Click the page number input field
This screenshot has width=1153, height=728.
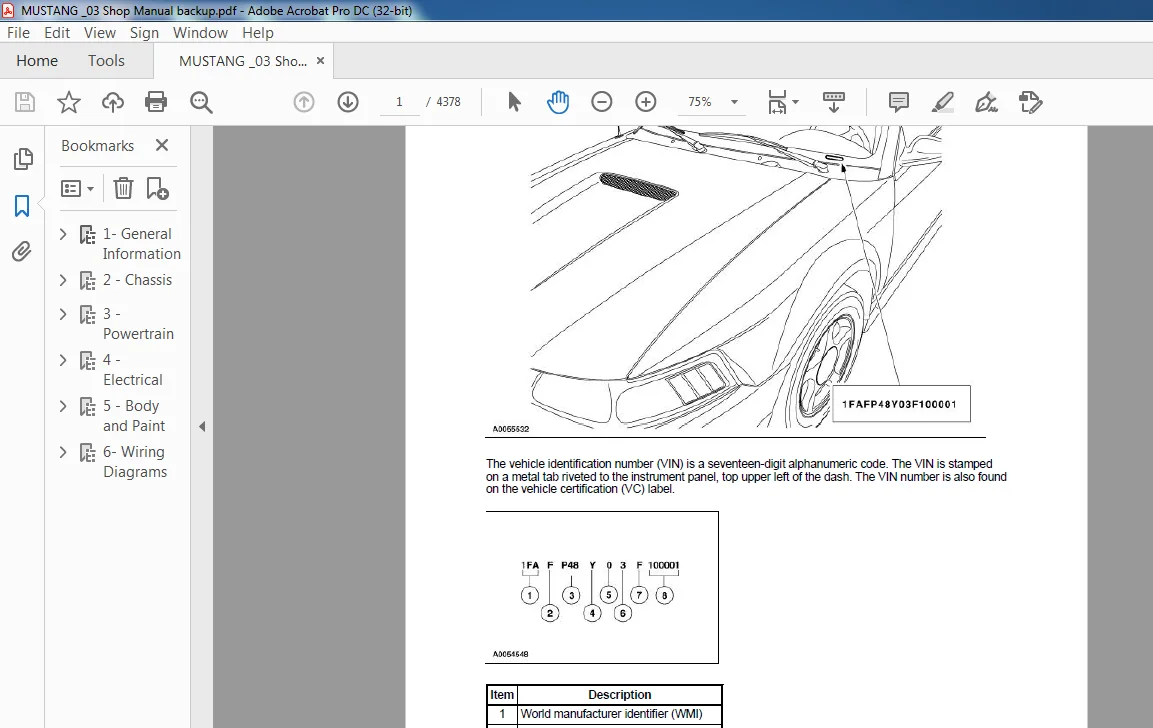(399, 102)
